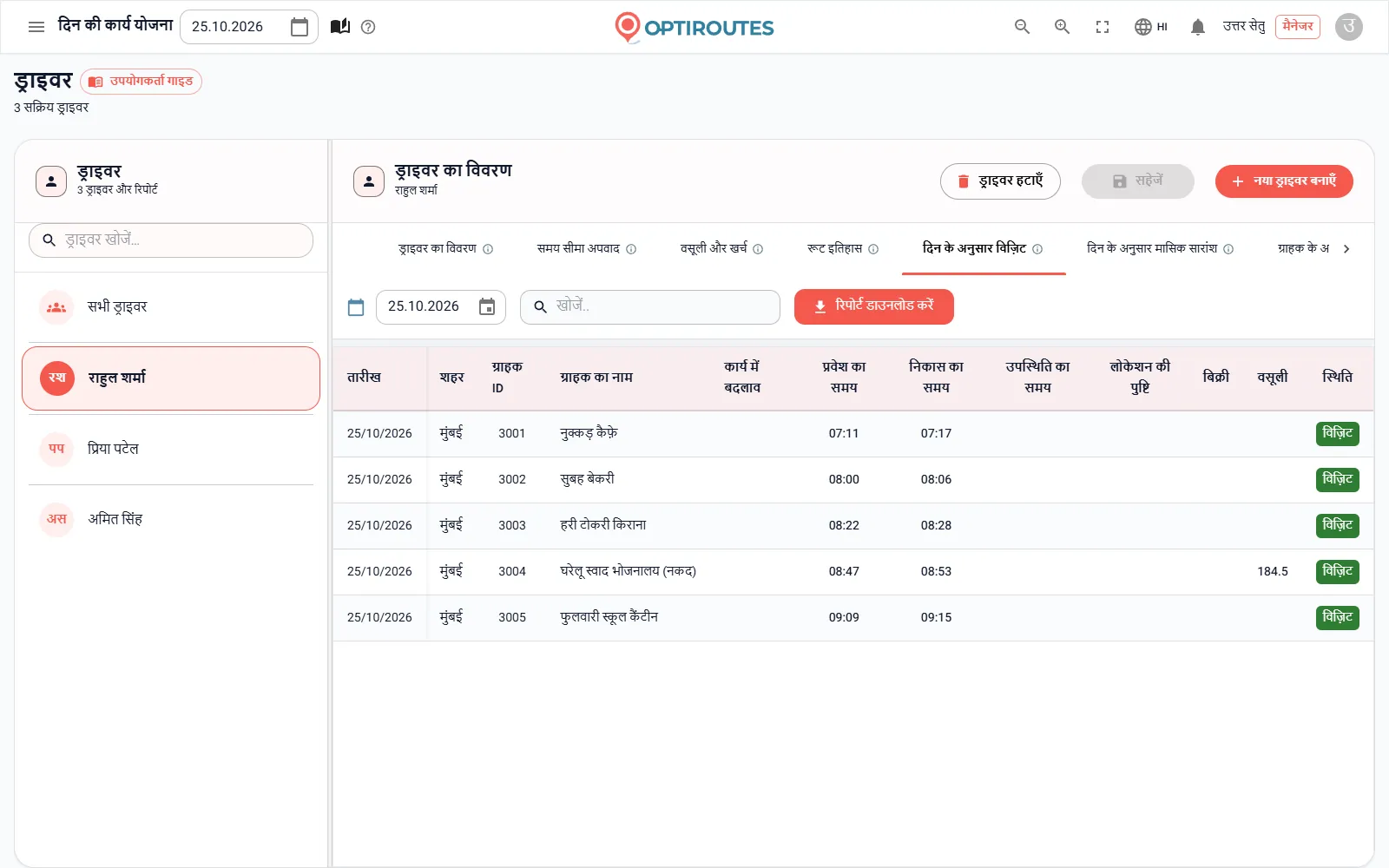This screenshot has width=1389, height=868.
Task: Open notifications bell
Action: (1198, 27)
